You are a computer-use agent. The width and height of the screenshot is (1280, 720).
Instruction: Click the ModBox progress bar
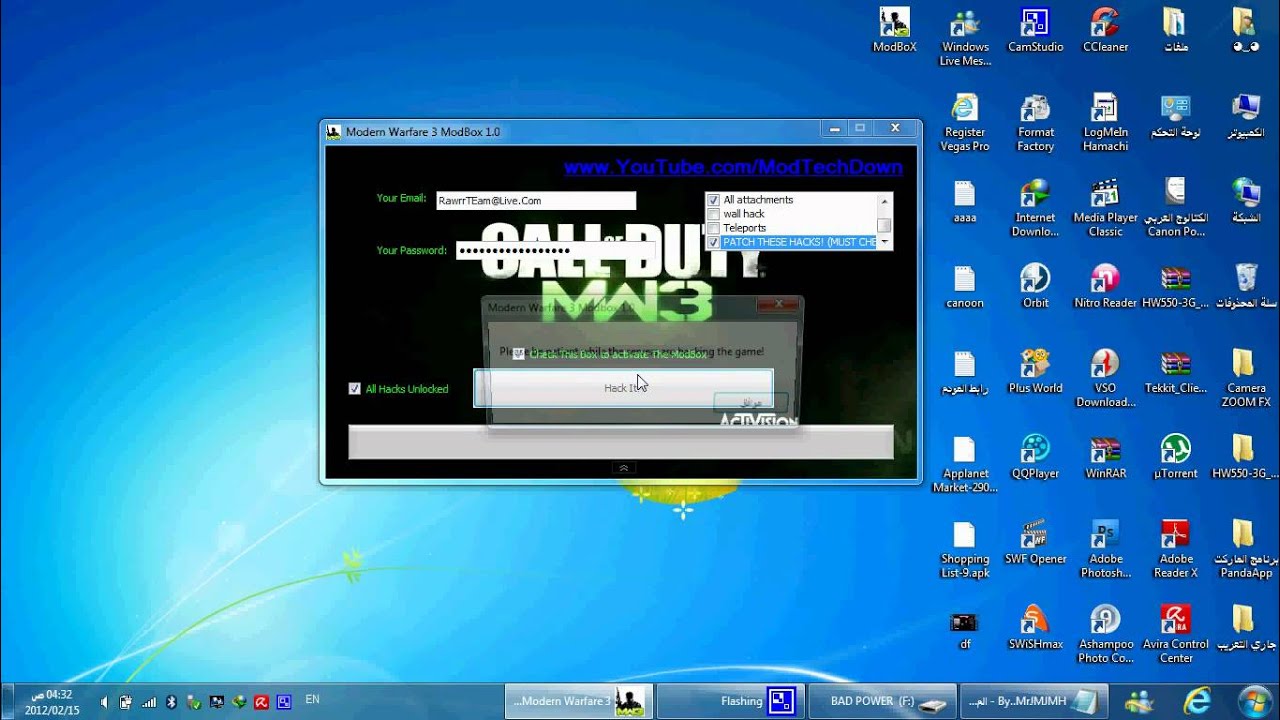(620, 442)
